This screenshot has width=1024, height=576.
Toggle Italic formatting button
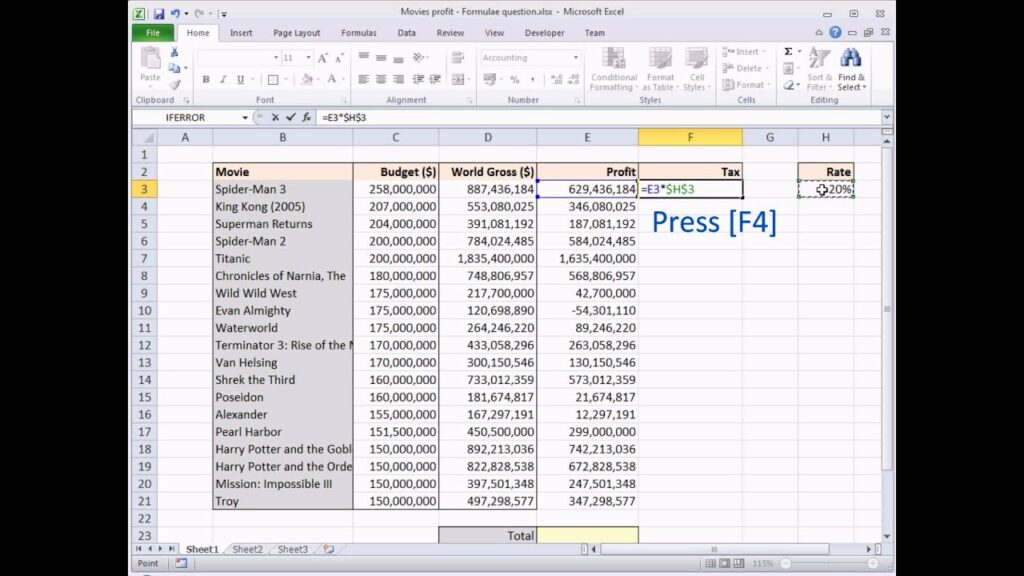(223, 80)
